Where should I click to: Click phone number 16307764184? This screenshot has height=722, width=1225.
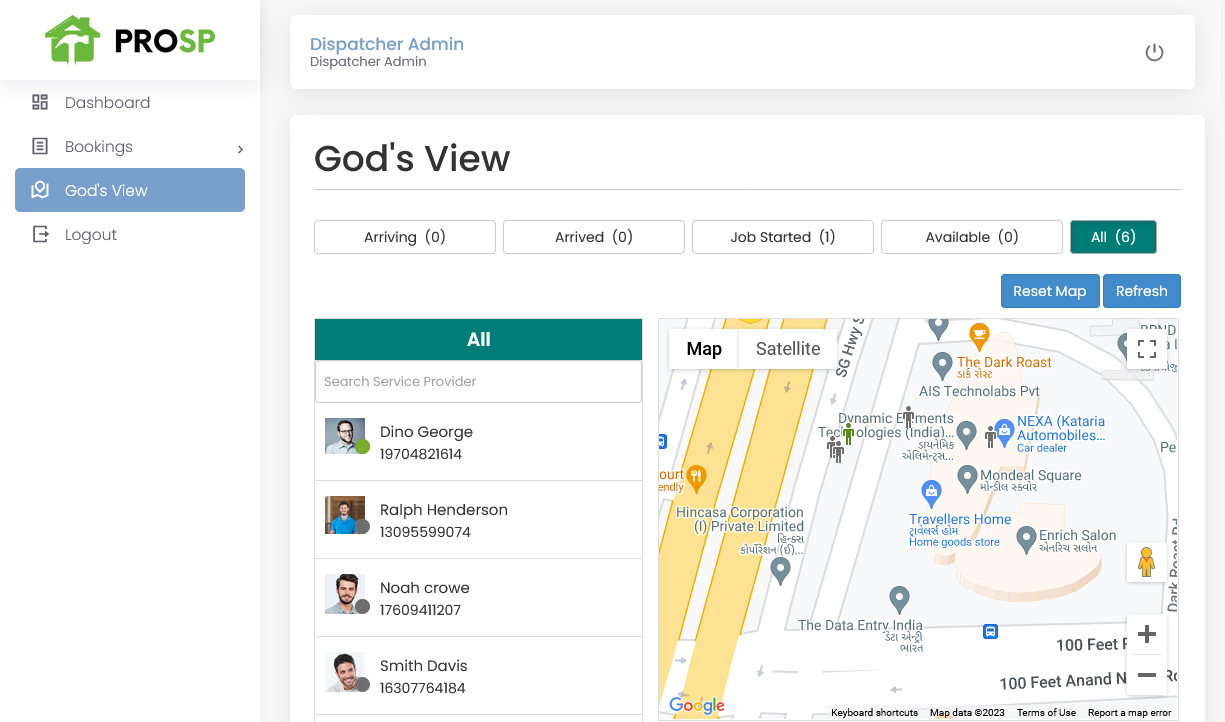point(423,688)
